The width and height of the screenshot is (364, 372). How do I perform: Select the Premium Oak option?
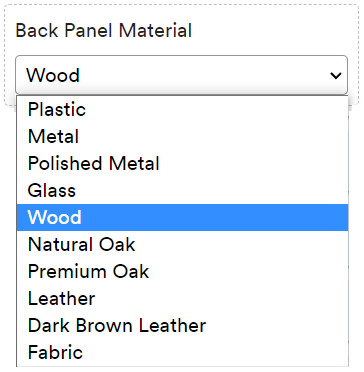182,271
